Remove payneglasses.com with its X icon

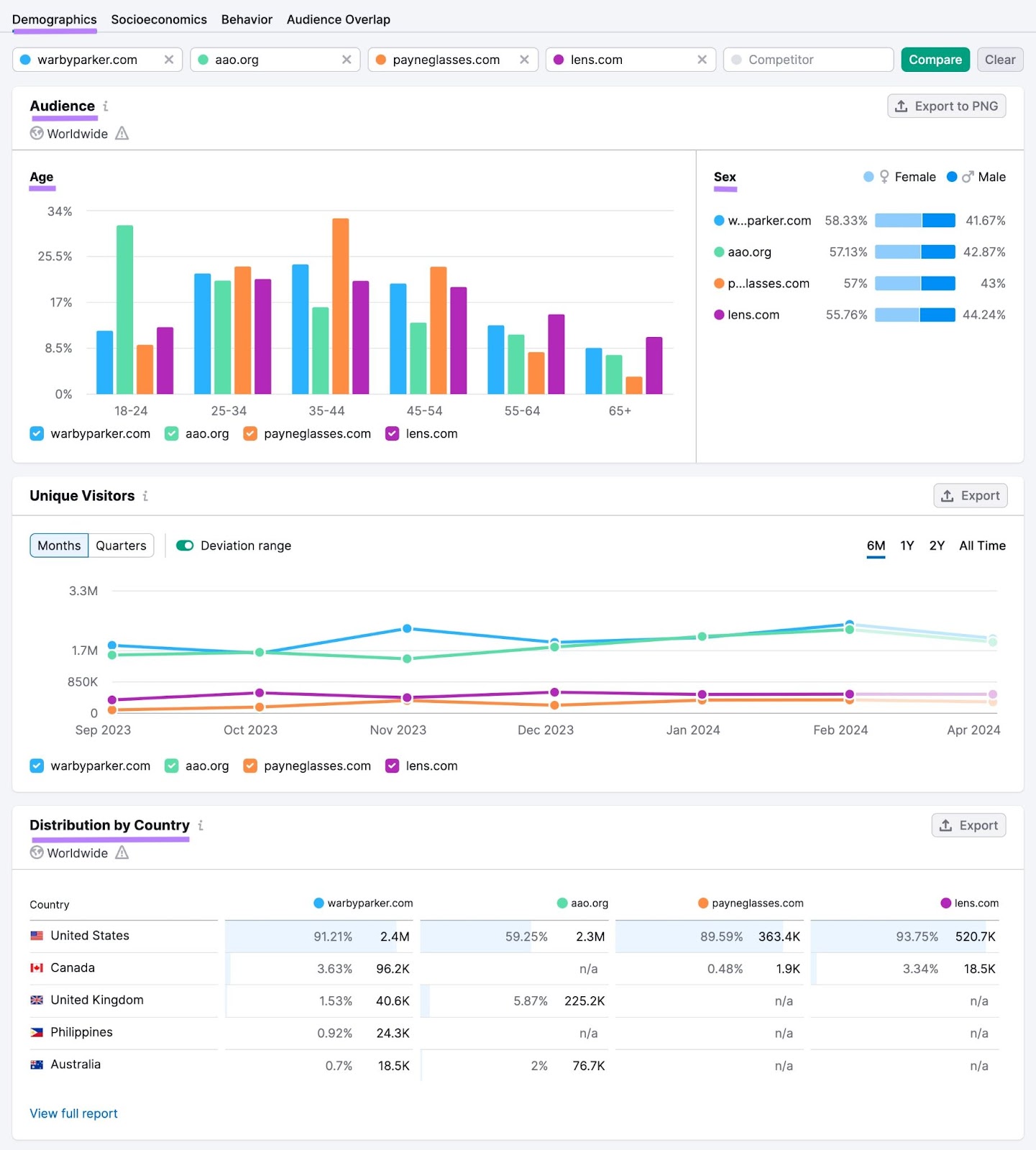(524, 60)
